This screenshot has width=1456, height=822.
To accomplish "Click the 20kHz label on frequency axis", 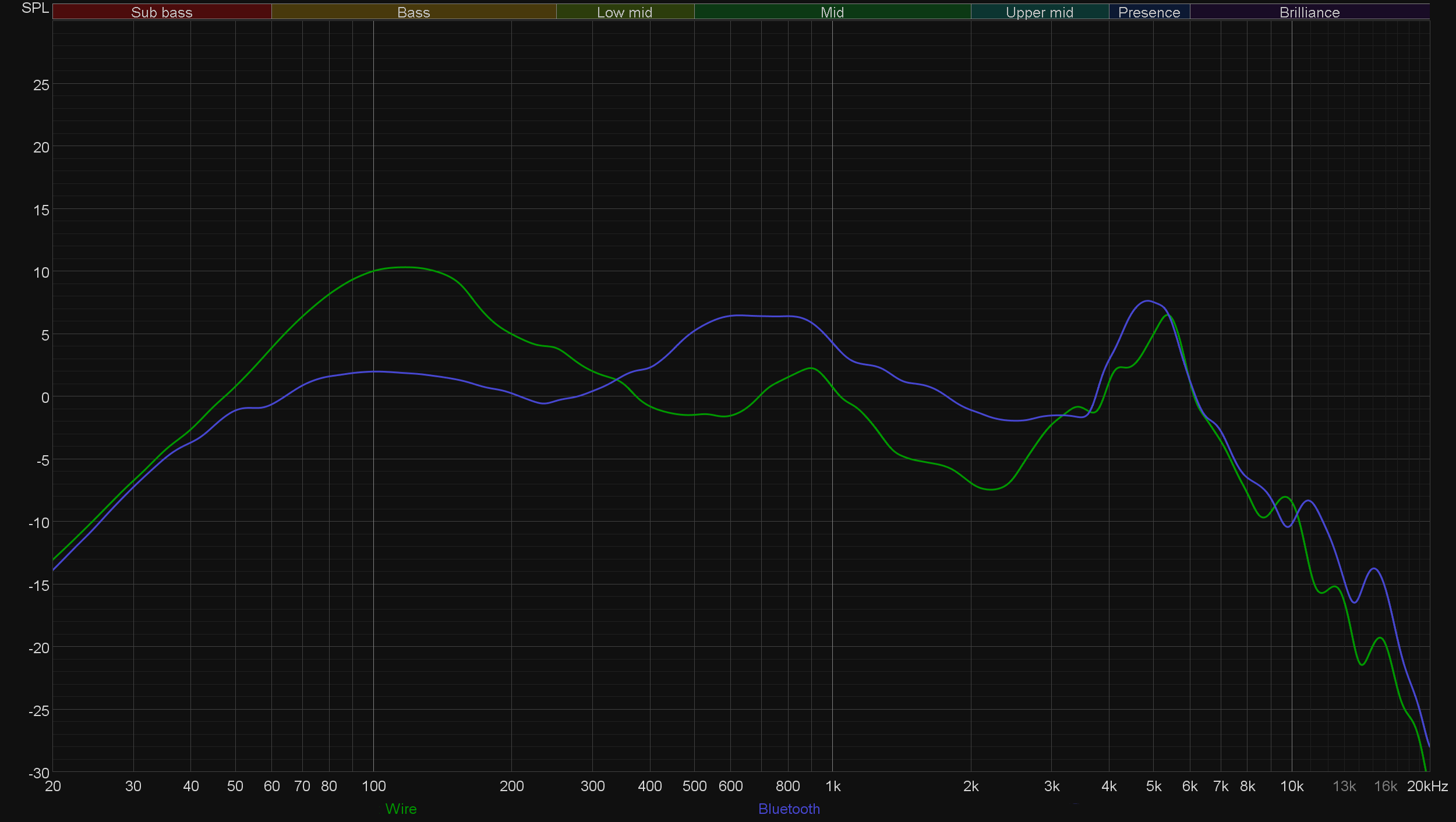I will click(x=1427, y=786).
